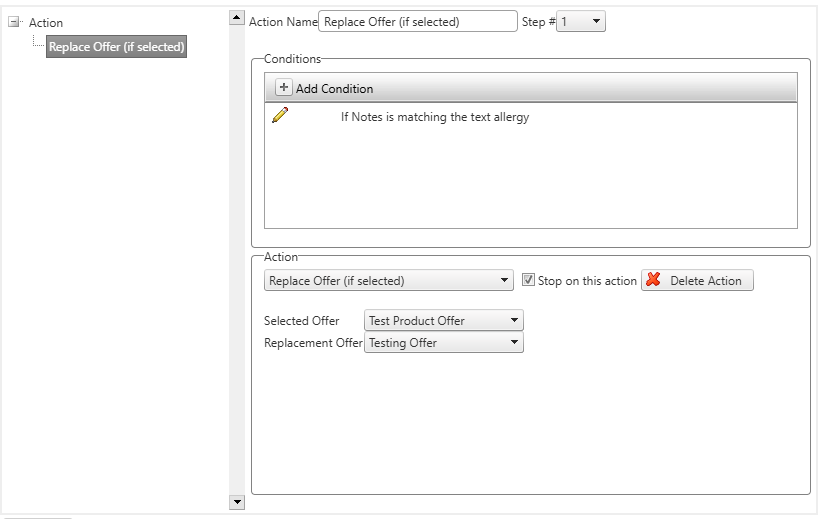Click into the Action Name text field
Viewport: 822px width, 519px height.
[x=418, y=21]
